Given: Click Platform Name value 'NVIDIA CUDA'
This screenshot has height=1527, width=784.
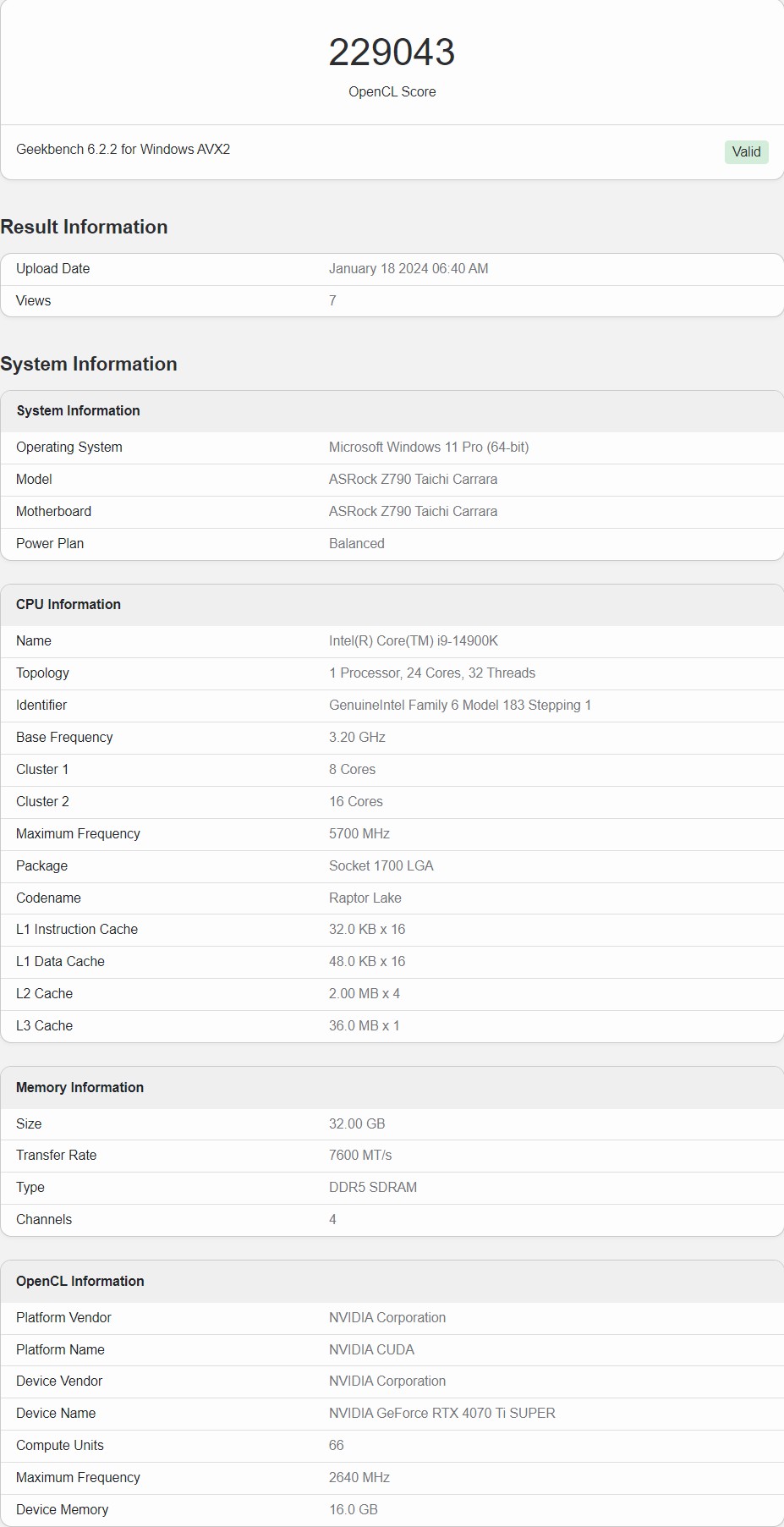Looking at the screenshot, I should pyautogui.click(x=371, y=1349).
